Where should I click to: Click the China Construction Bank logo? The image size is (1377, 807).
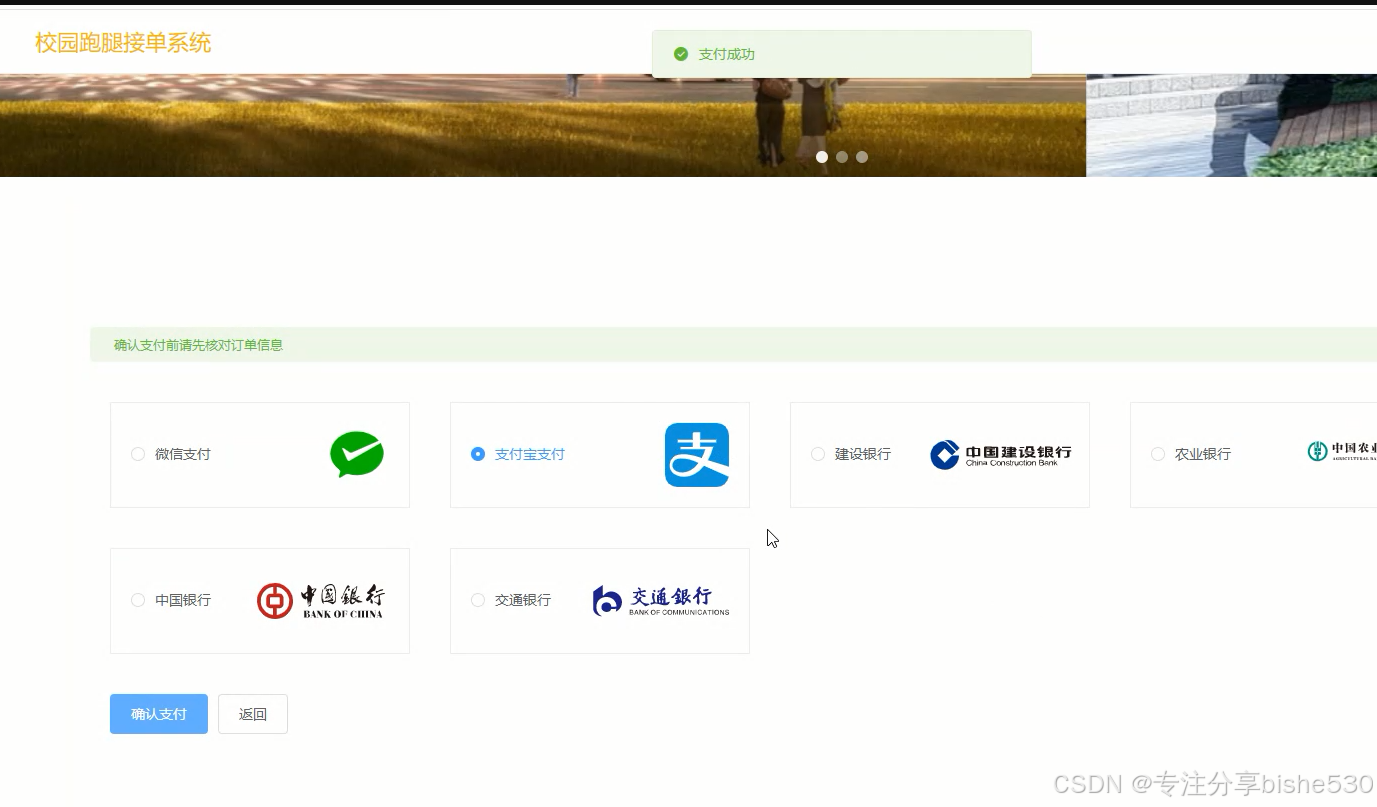point(1000,455)
